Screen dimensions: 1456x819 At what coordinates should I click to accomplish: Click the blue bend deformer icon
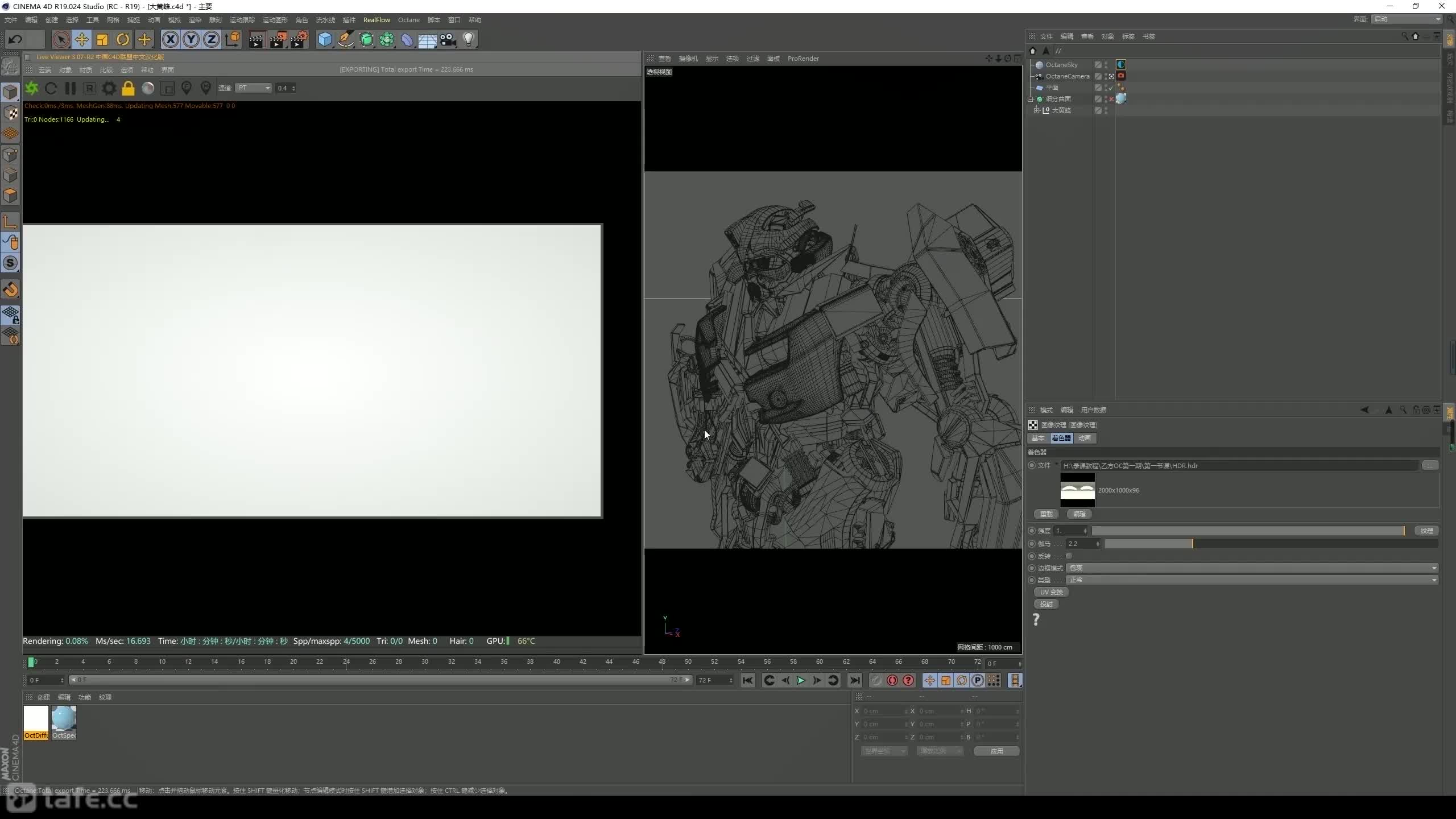coord(407,39)
